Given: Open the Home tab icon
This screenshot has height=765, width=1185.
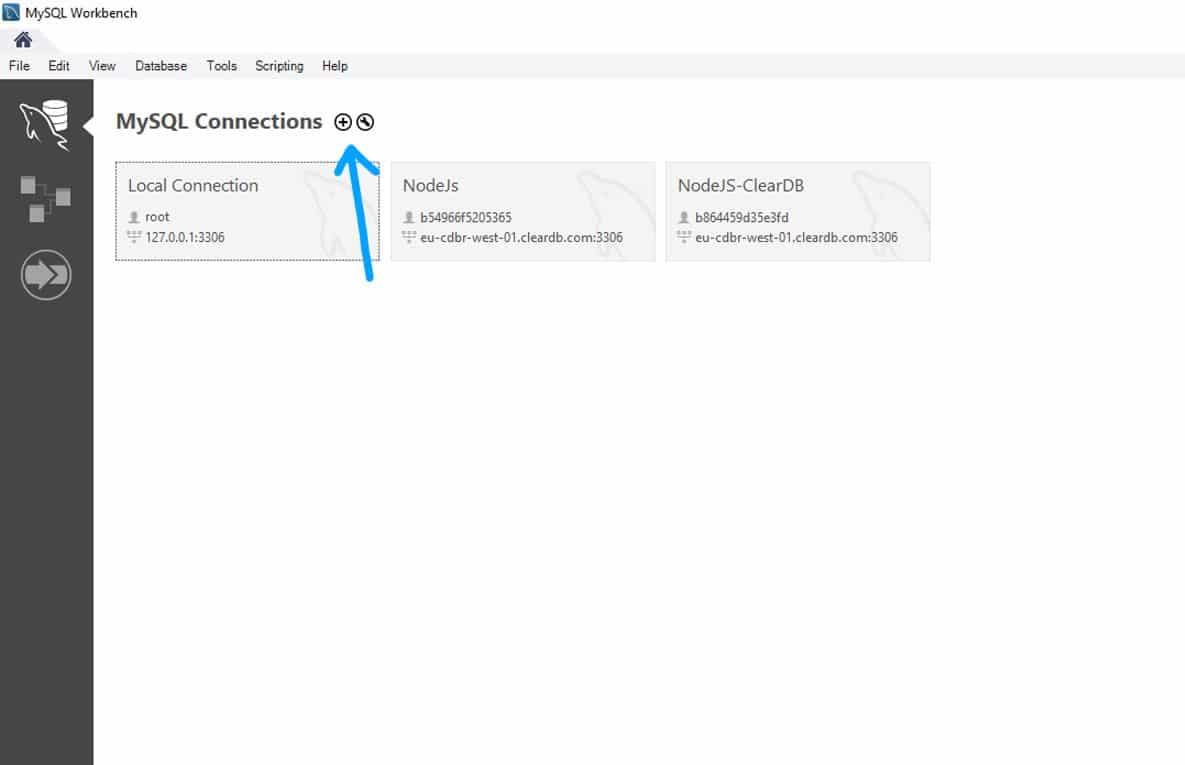Looking at the screenshot, I should pyautogui.click(x=23, y=39).
